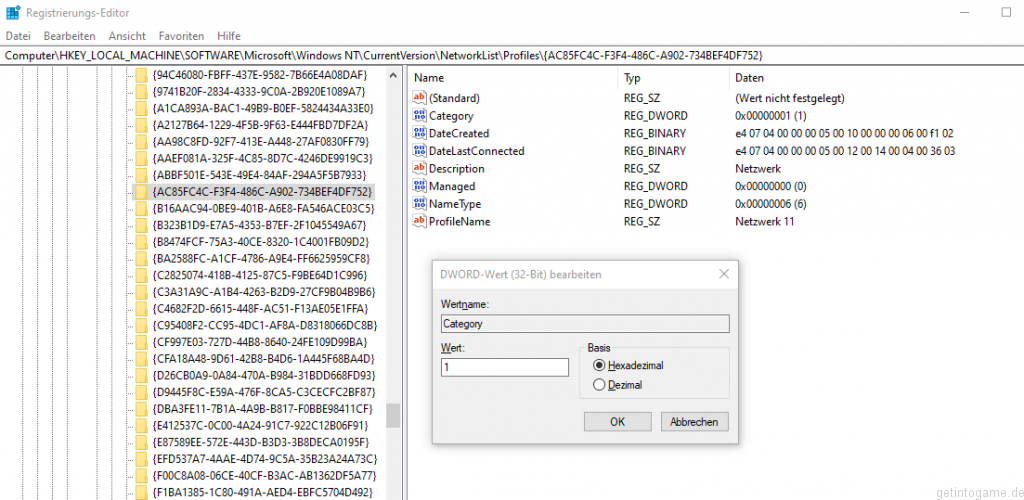Image resolution: width=1024 pixels, height=500 pixels.
Task: Click the Description string value icon
Action: (x=420, y=168)
